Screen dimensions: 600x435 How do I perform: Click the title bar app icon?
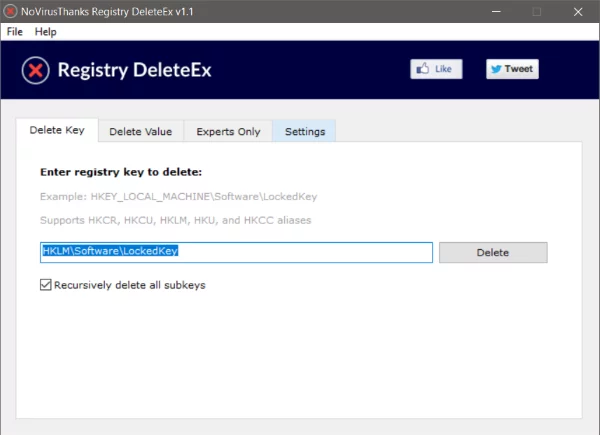10,11
